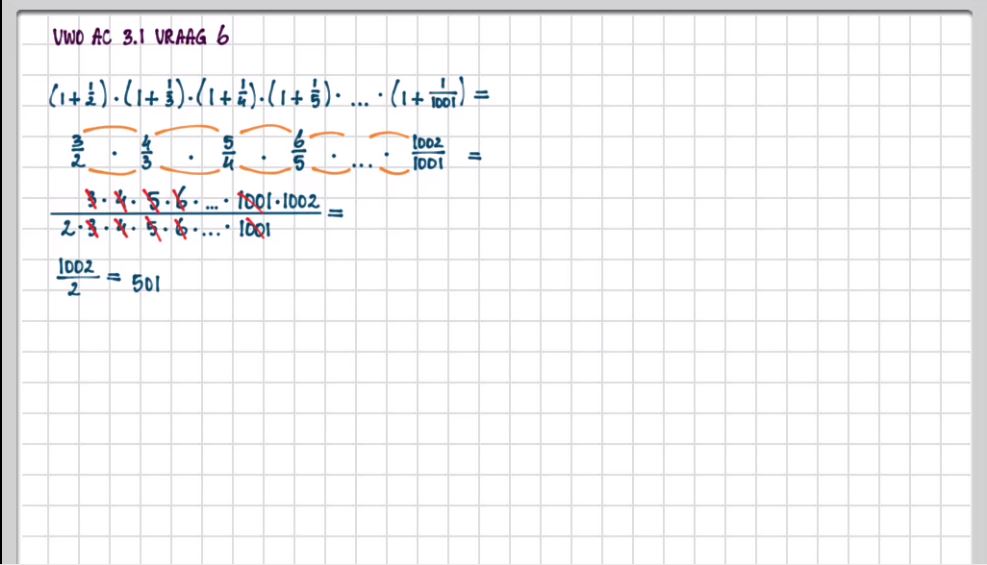This screenshot has width=987, height=565.
Task: Click the handwritten fraction 5/4
Action: click(228, 153)
